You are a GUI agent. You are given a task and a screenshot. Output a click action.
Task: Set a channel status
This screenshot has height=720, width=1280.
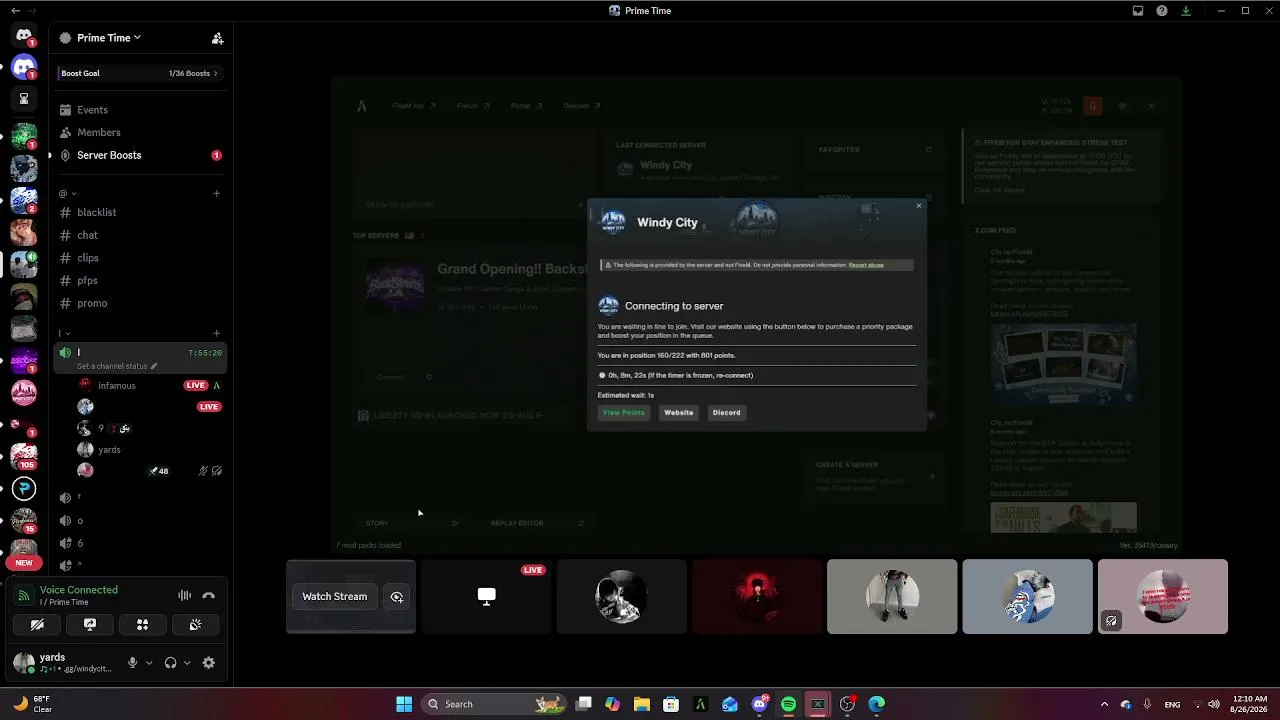tap(117, 366)
